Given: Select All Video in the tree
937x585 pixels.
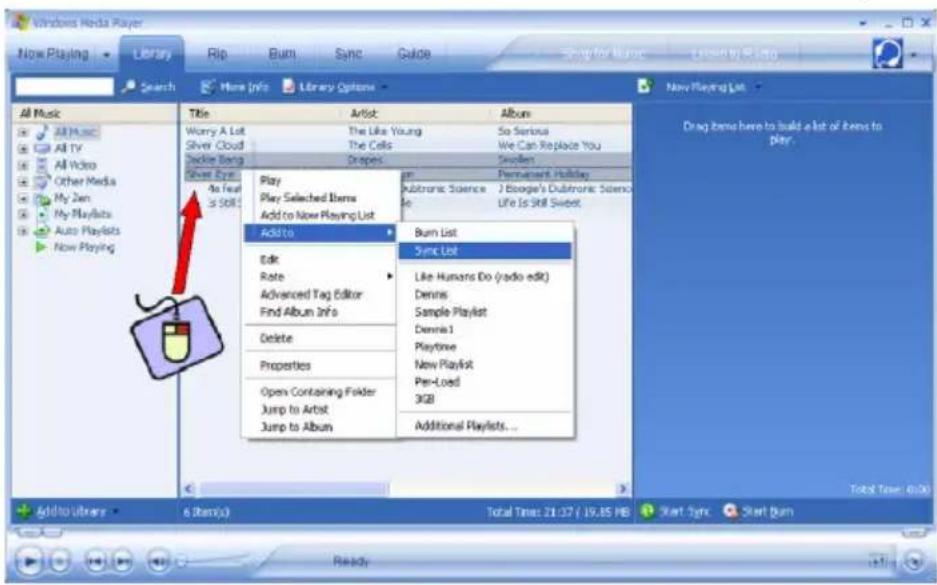Looking at the screenshot, I should click(x=75, y=164).
